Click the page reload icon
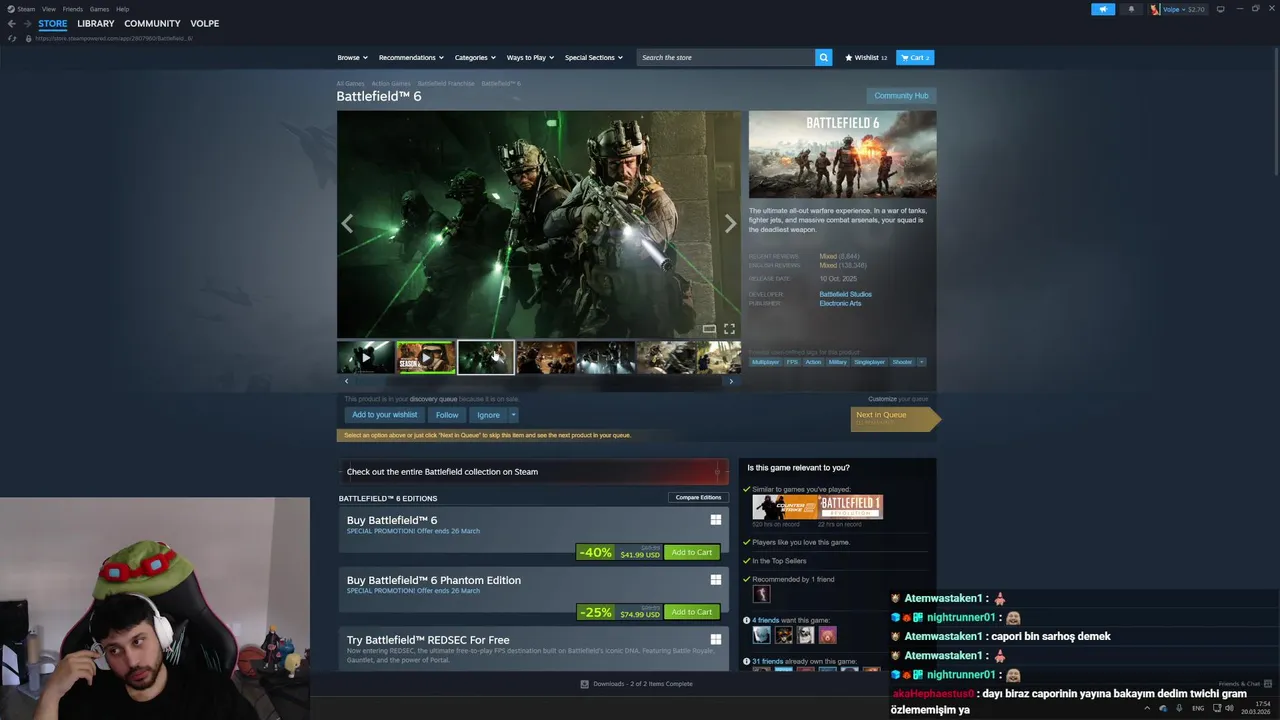This screenshot has width=1280, height=720. click(12, 38)
